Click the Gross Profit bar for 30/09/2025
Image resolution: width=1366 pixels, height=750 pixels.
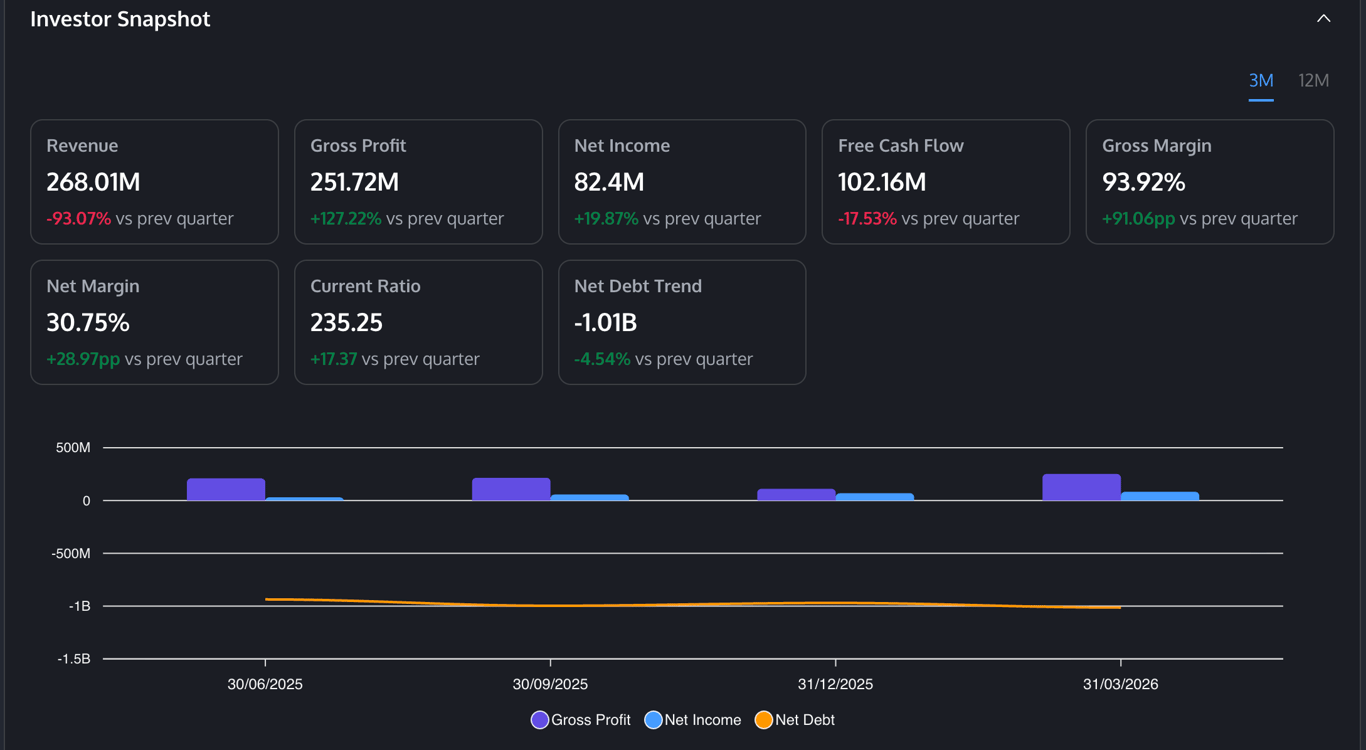pyautogui.click(x=511, y=489)
